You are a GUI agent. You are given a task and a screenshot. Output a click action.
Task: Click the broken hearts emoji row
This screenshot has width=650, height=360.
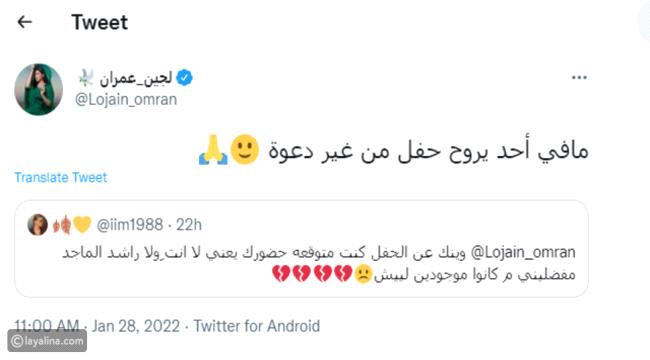(312, 274)
